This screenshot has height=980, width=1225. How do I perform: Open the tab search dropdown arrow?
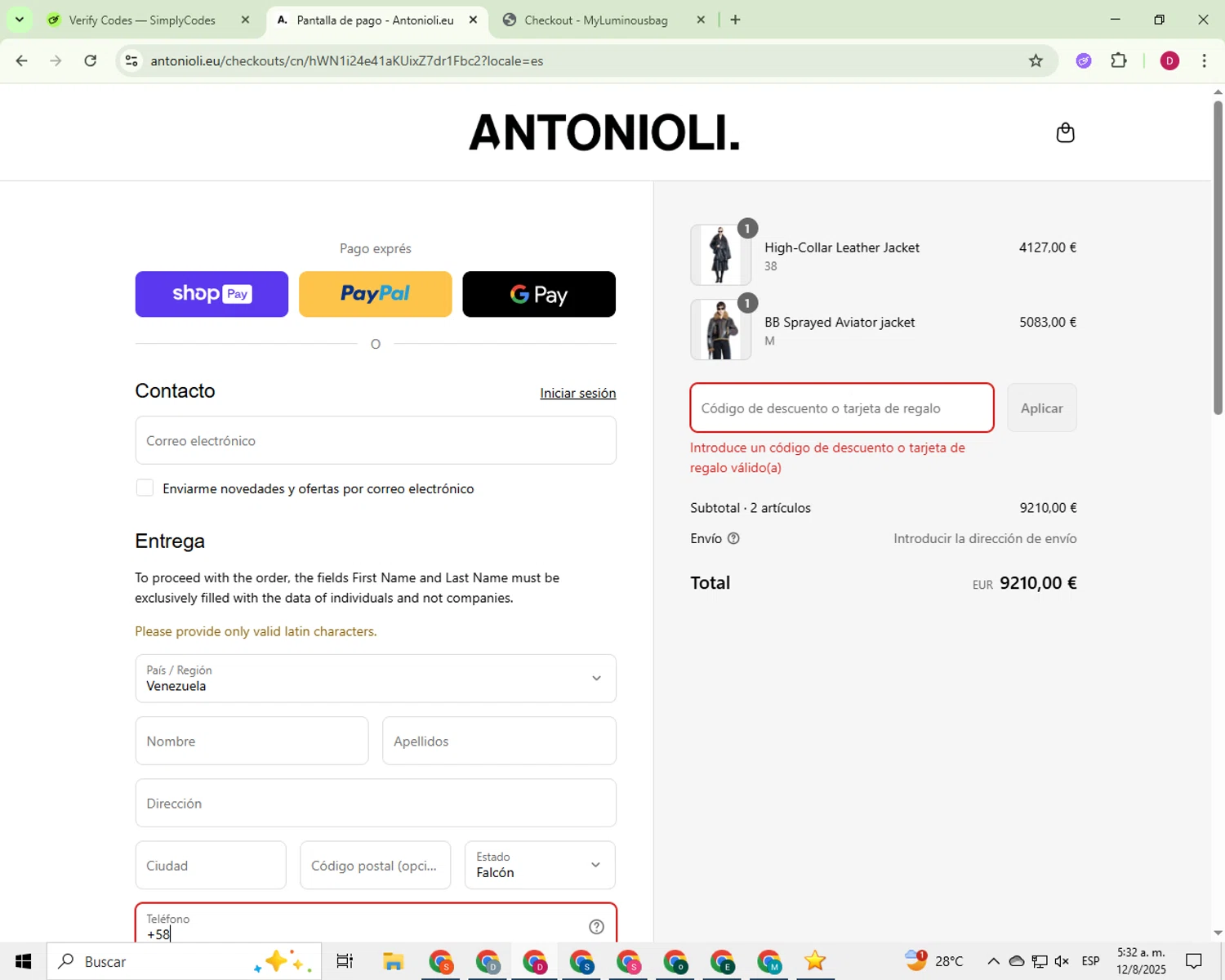[x=19, y=20]
